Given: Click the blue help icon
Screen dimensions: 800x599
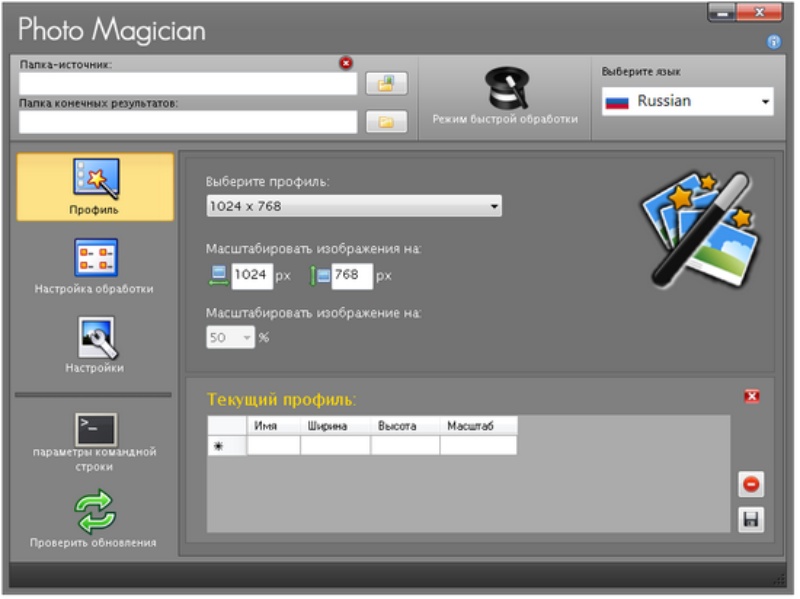Looking at the screenshot, I should (773, 42).
